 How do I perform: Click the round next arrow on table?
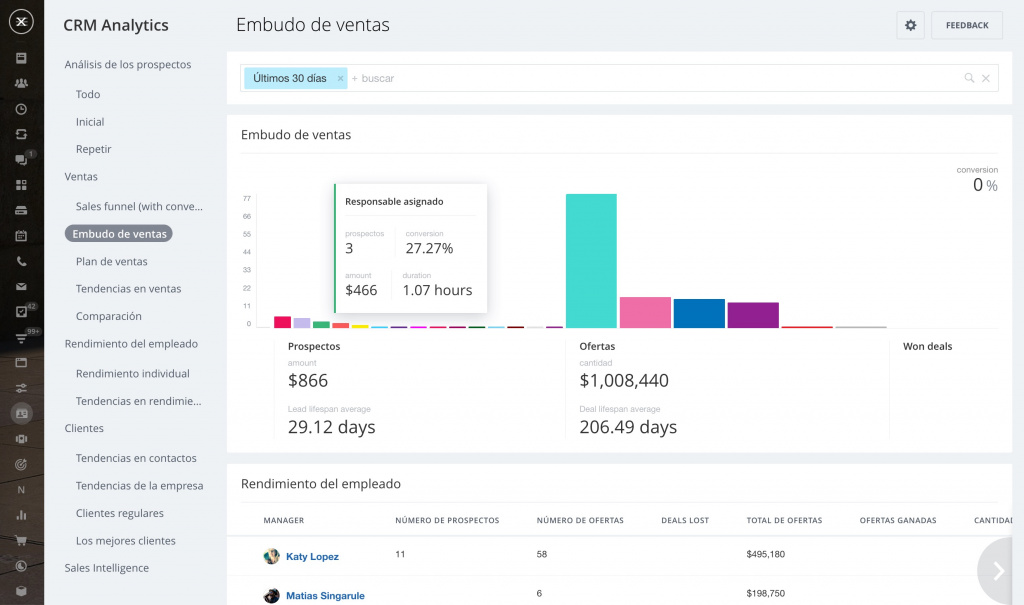[998, 570]
